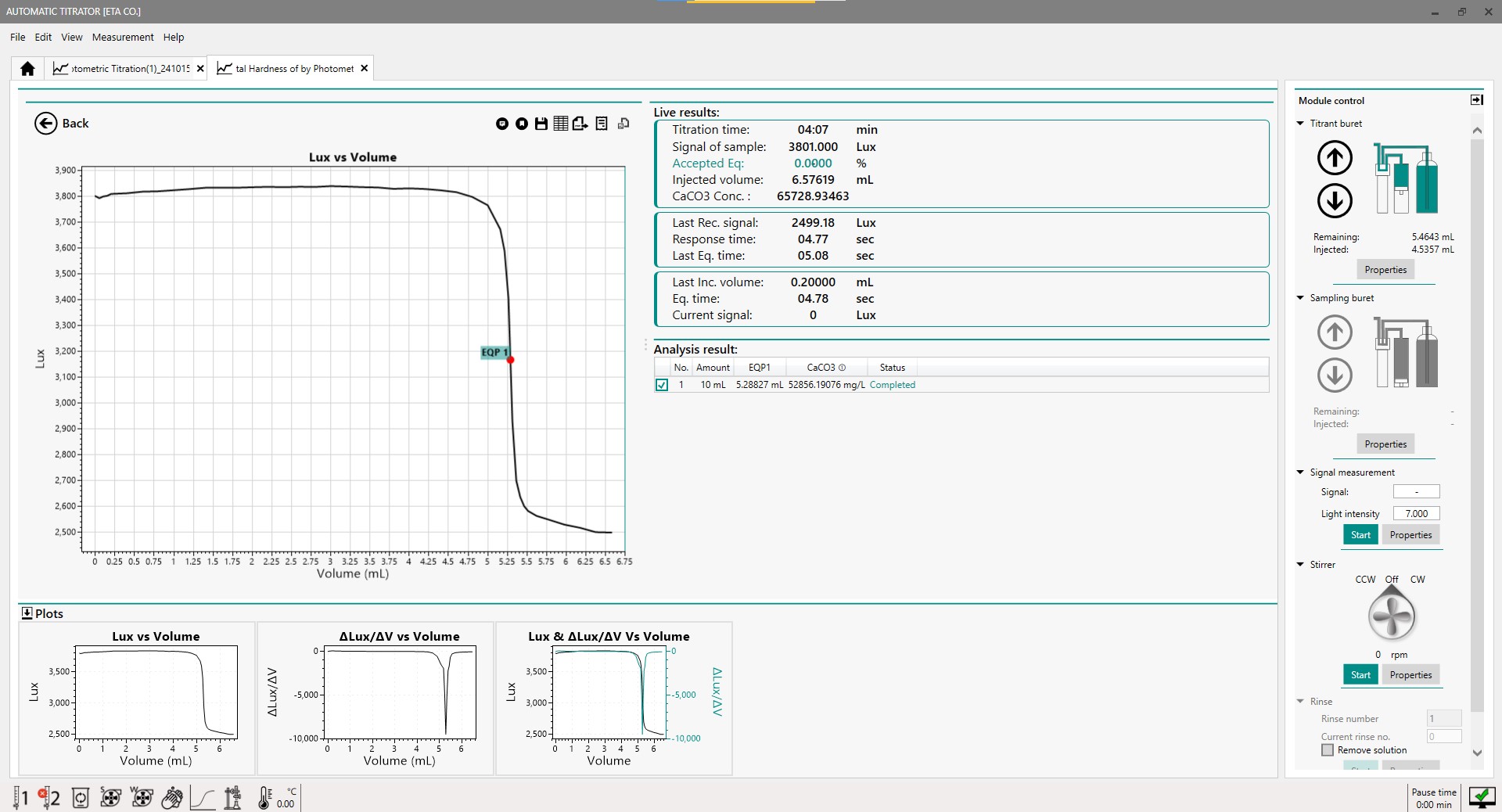The height and width of the screenshot is (812, 1502).
Task: Click the hand-washing rinse status icon
Action: (172, 798)
